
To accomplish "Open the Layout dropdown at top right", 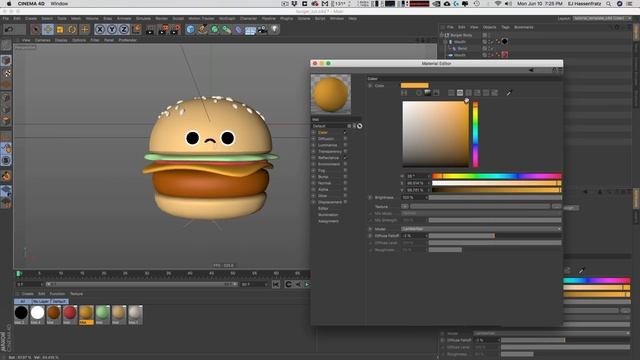I will point(602,18).
